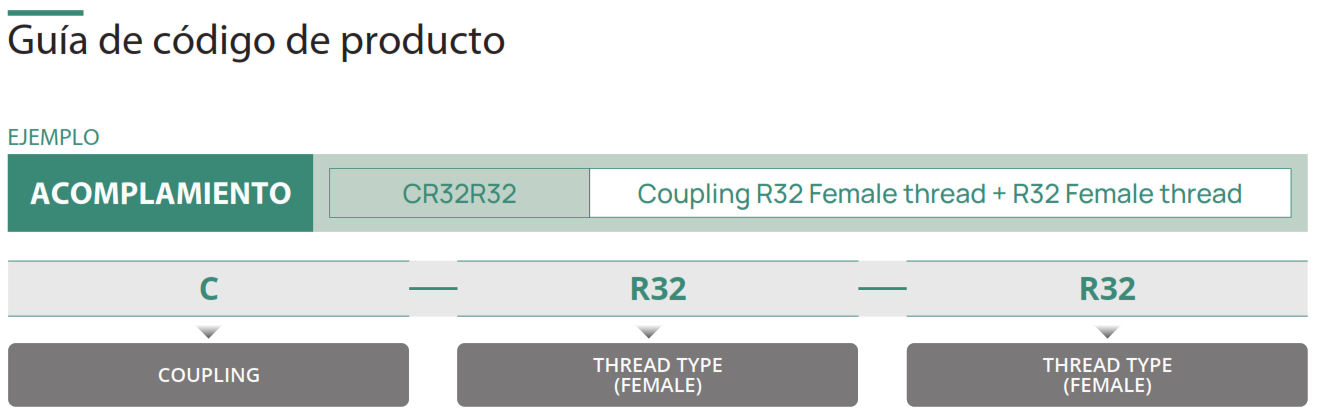Select the CR32R32 product code cell
The height and width of the screenshot is (420, 1318).
[459, 193]
